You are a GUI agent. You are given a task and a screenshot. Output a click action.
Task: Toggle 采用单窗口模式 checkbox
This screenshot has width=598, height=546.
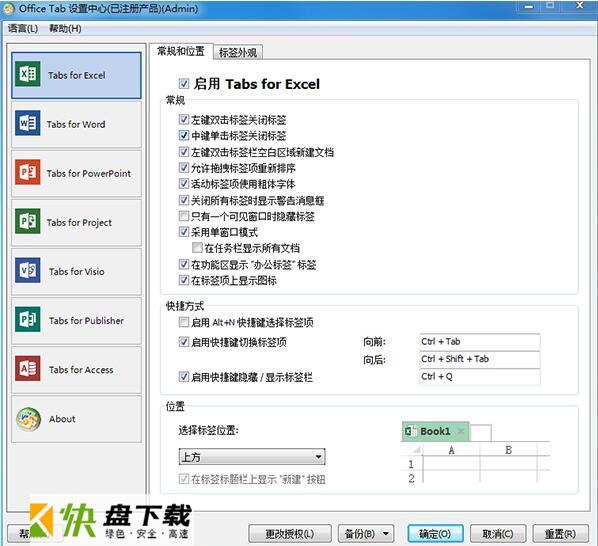pos(183,231)
